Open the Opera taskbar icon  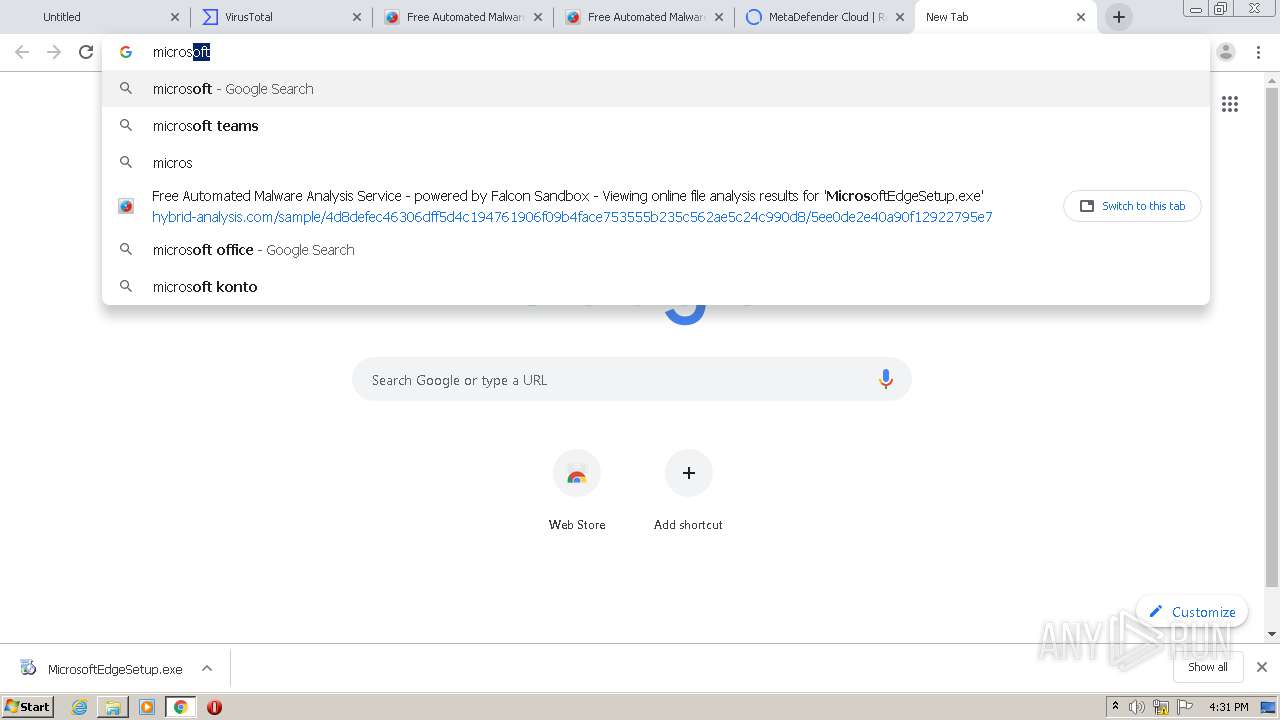tap(214, 707)
